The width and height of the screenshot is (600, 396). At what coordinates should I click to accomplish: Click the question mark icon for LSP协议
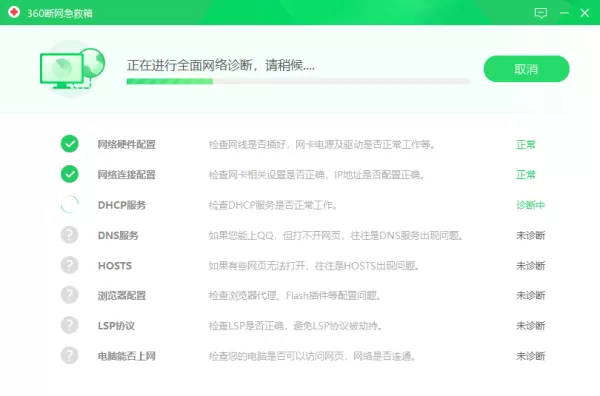click(x=70, y=325)
